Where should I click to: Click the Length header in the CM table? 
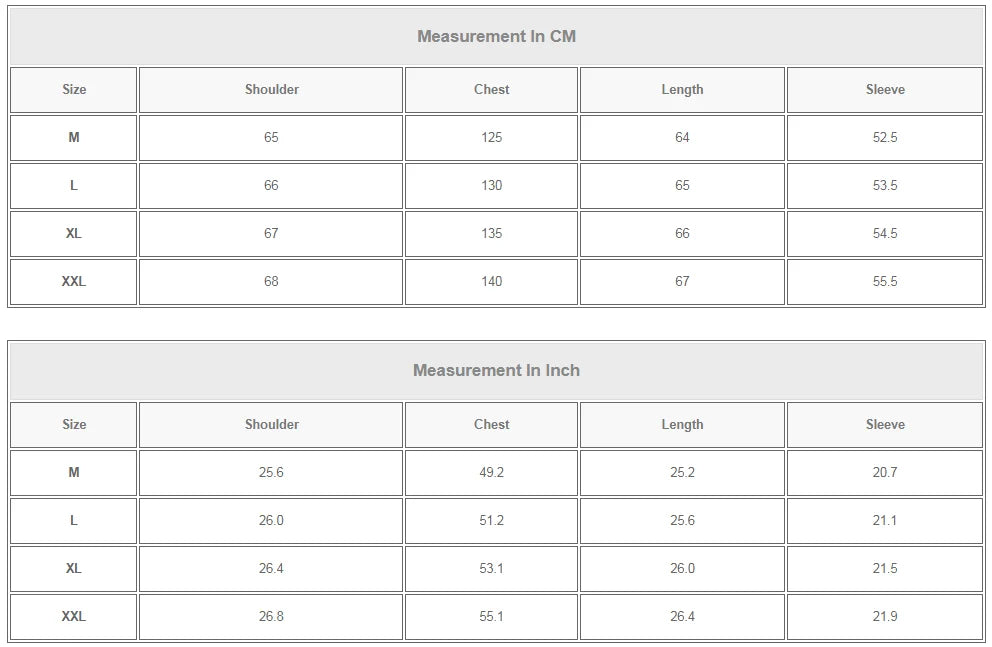click(x=682, y=89)
